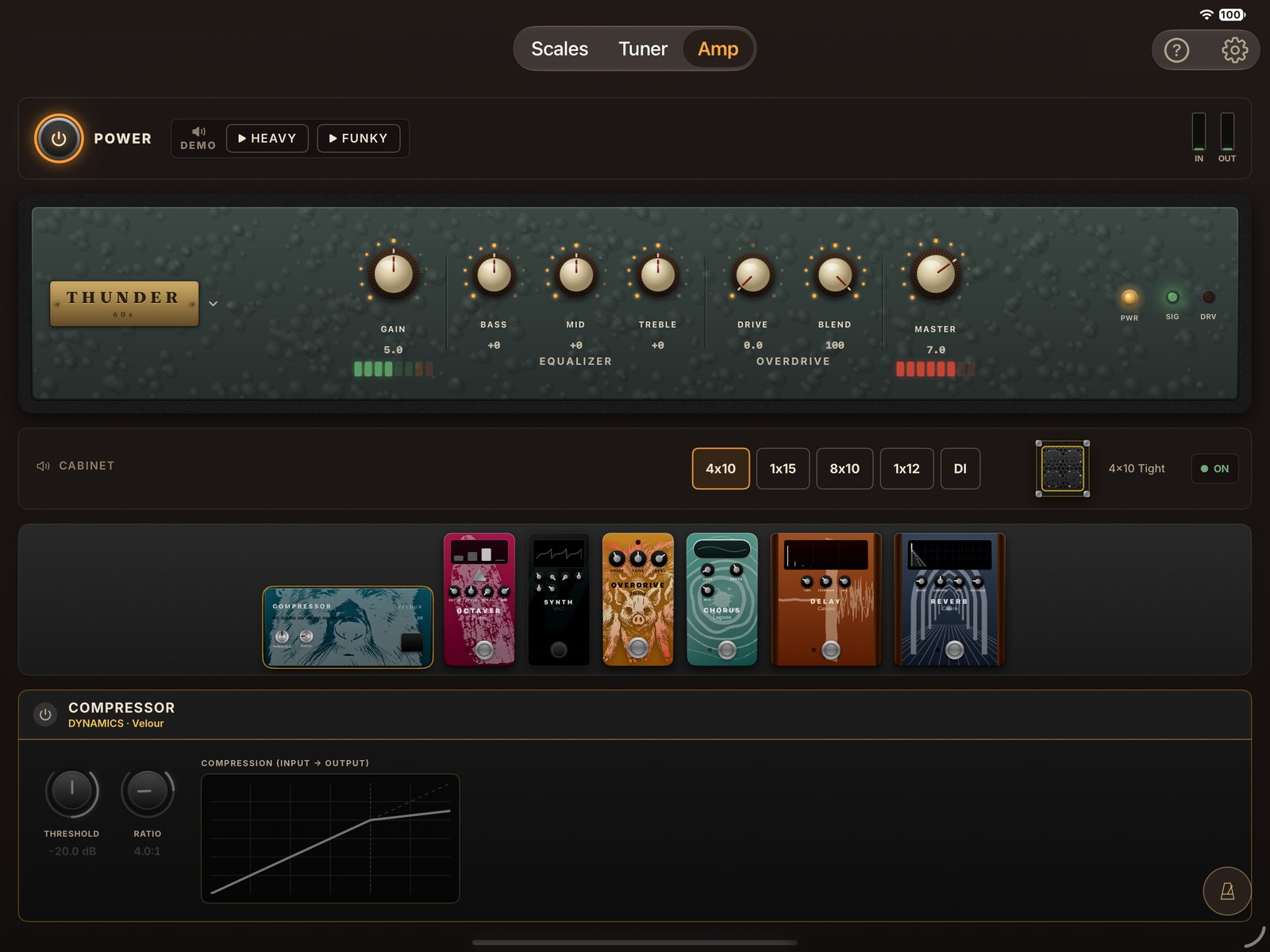Toggle the cabinet ON switch
The width and height of the screenshot is (1270, 952).
(x=1214, y=469)
